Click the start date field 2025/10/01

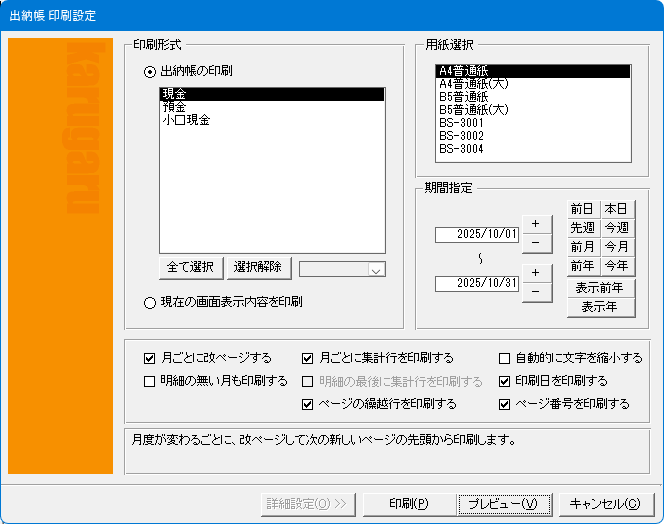tap(477, 235)
